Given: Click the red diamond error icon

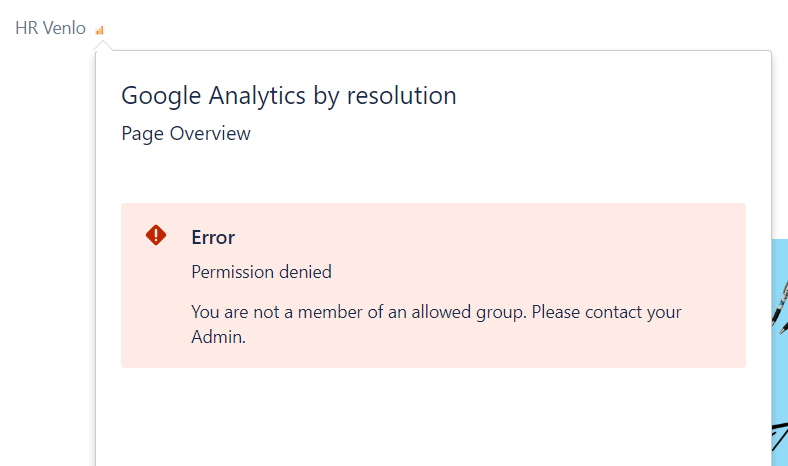Looking at the screenshot, I should point(156,235).
